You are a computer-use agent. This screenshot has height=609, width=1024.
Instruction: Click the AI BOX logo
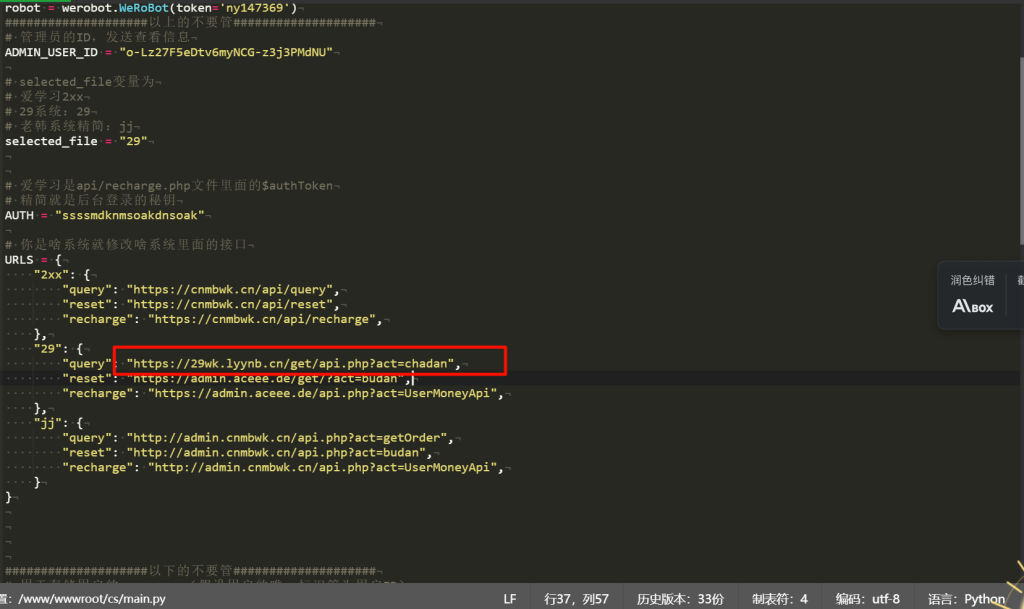click(972, 307)
